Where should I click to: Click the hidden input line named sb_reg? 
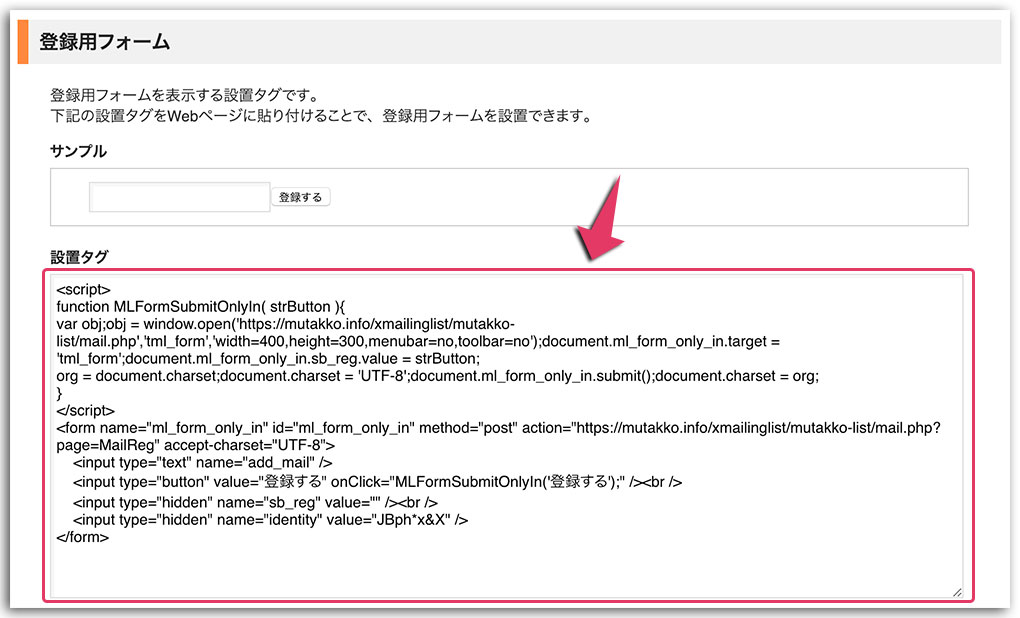[256, 501]
